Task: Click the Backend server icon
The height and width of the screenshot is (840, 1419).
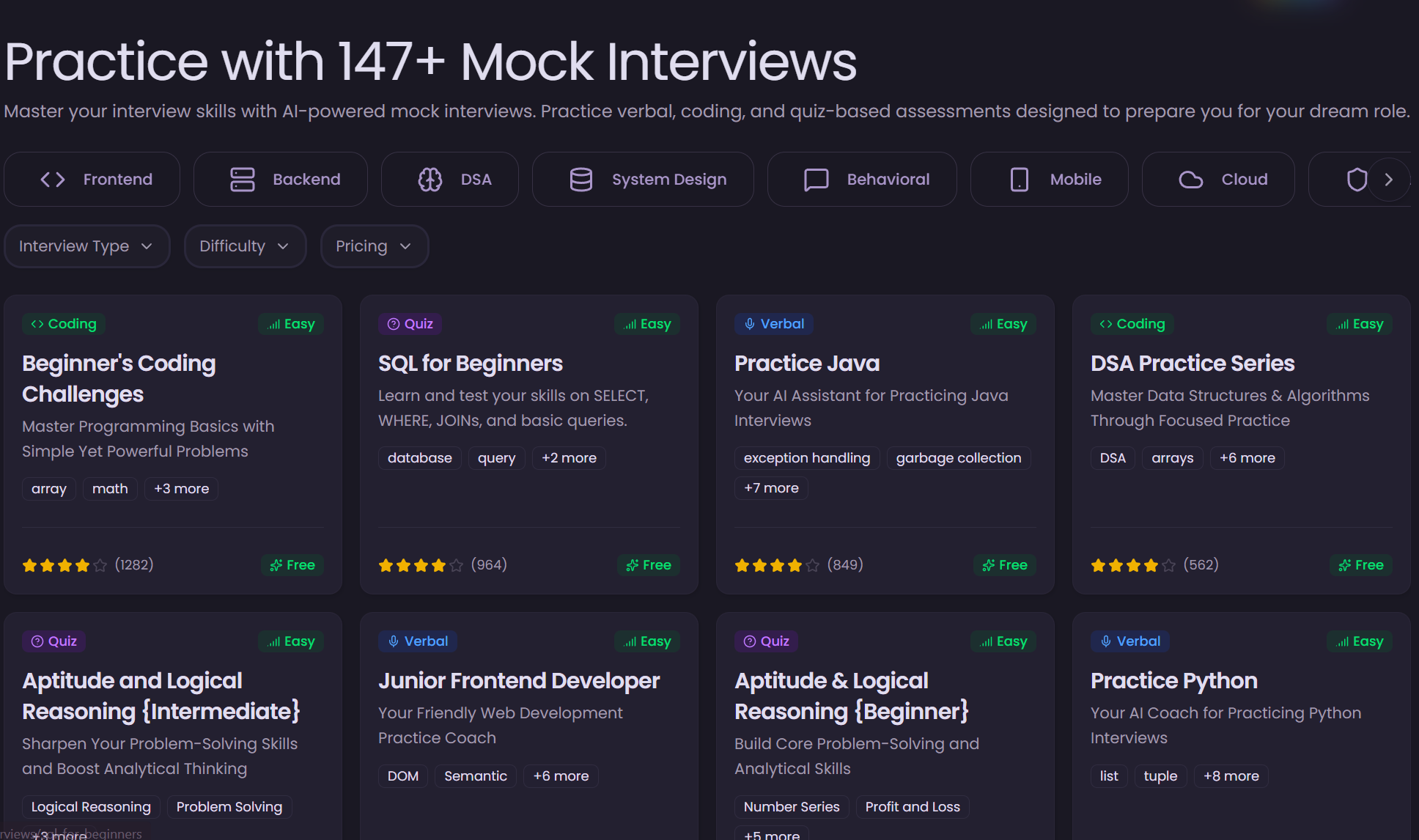Action: click(x=244, y=179)
